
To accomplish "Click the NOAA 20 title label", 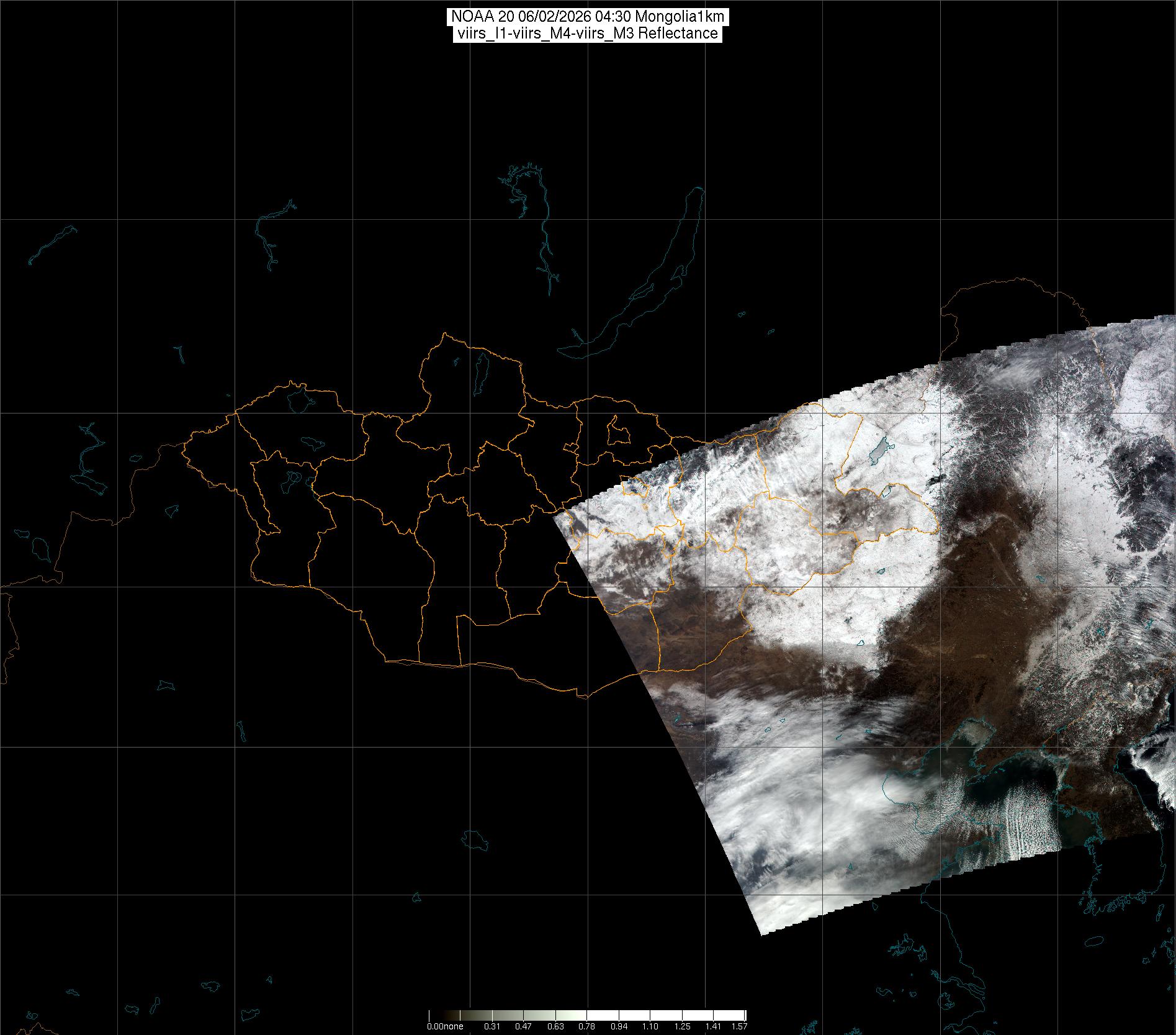I will point(587,17).
